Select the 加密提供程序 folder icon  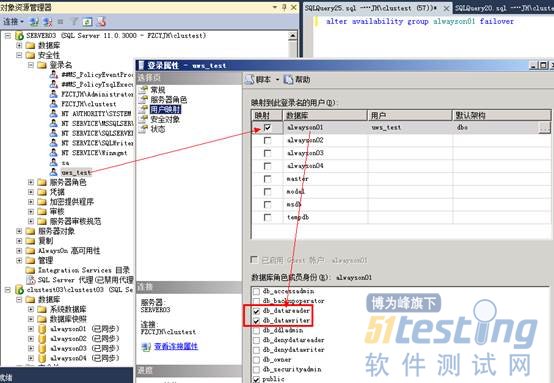pyautogui.click(x=42, y=202)
